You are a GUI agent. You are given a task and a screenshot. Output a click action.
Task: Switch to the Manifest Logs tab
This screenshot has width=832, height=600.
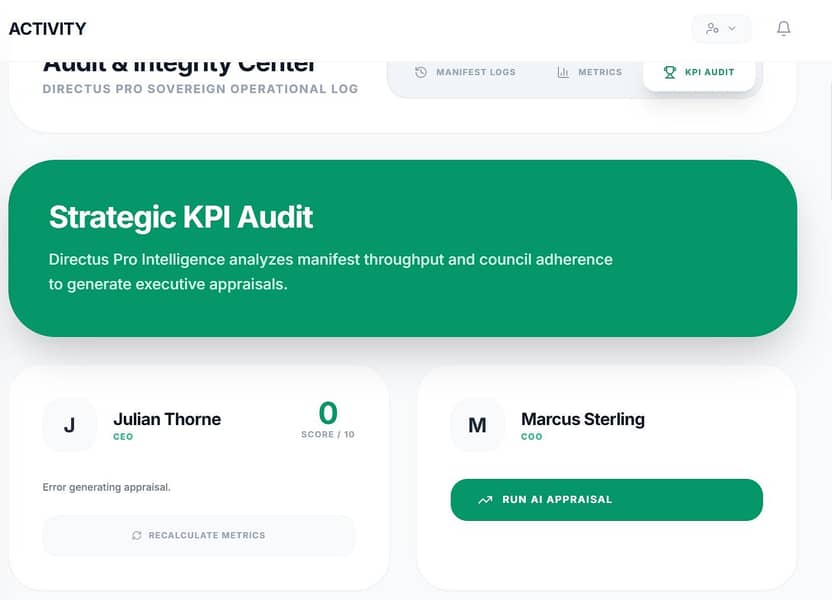pos(467,72)
